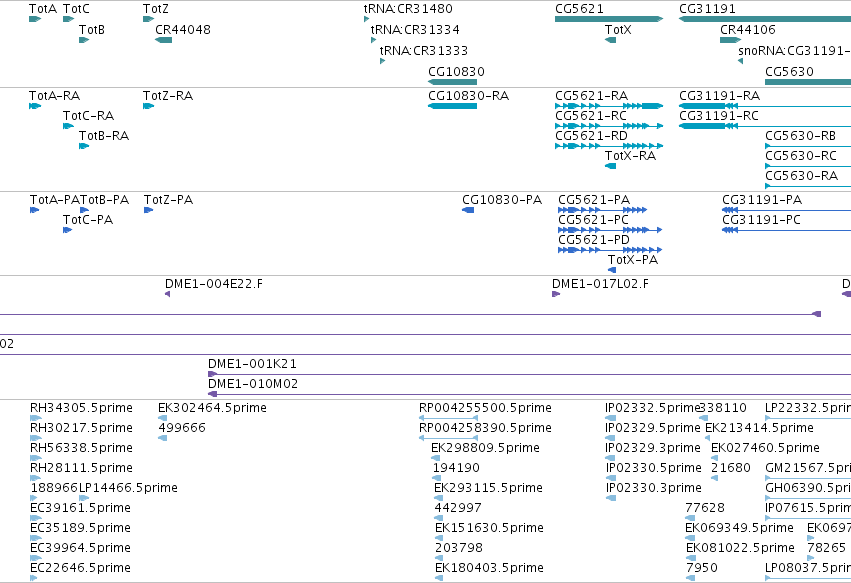Select EST IP02332.5prime
This screenshot has height=583, width=851.
[x=611, y=418]
